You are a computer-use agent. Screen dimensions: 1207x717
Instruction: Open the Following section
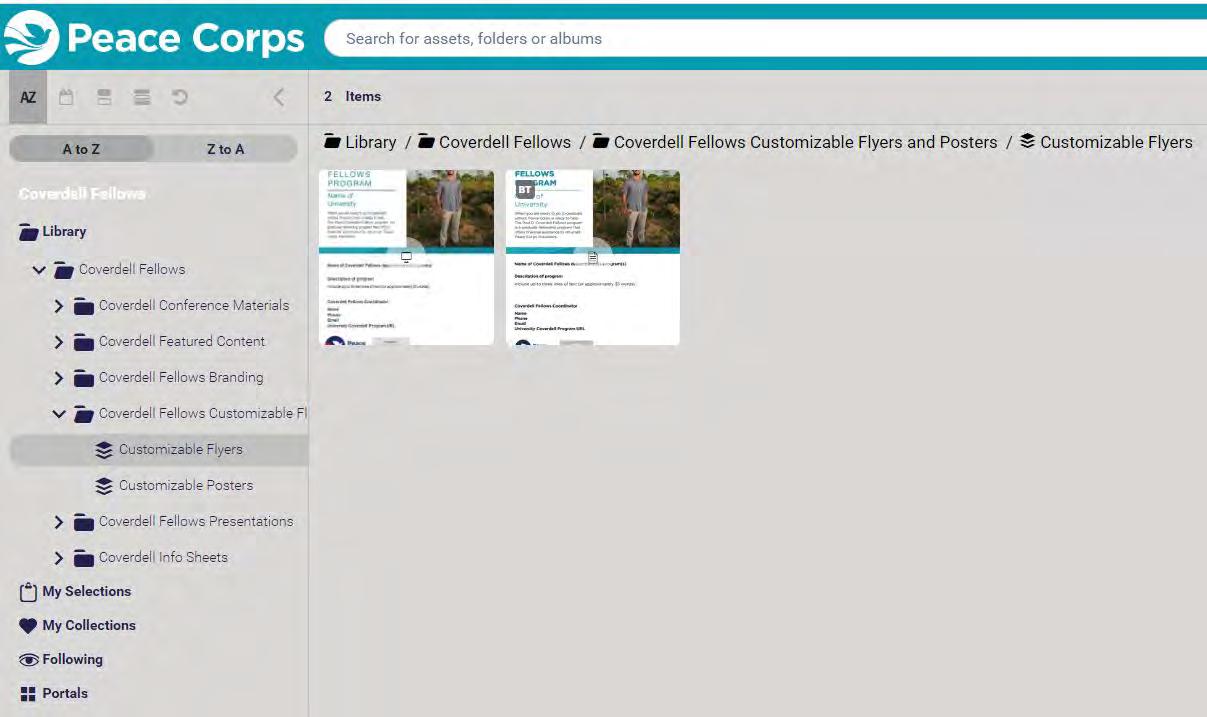pyautogui.click(x=72, y=660)
